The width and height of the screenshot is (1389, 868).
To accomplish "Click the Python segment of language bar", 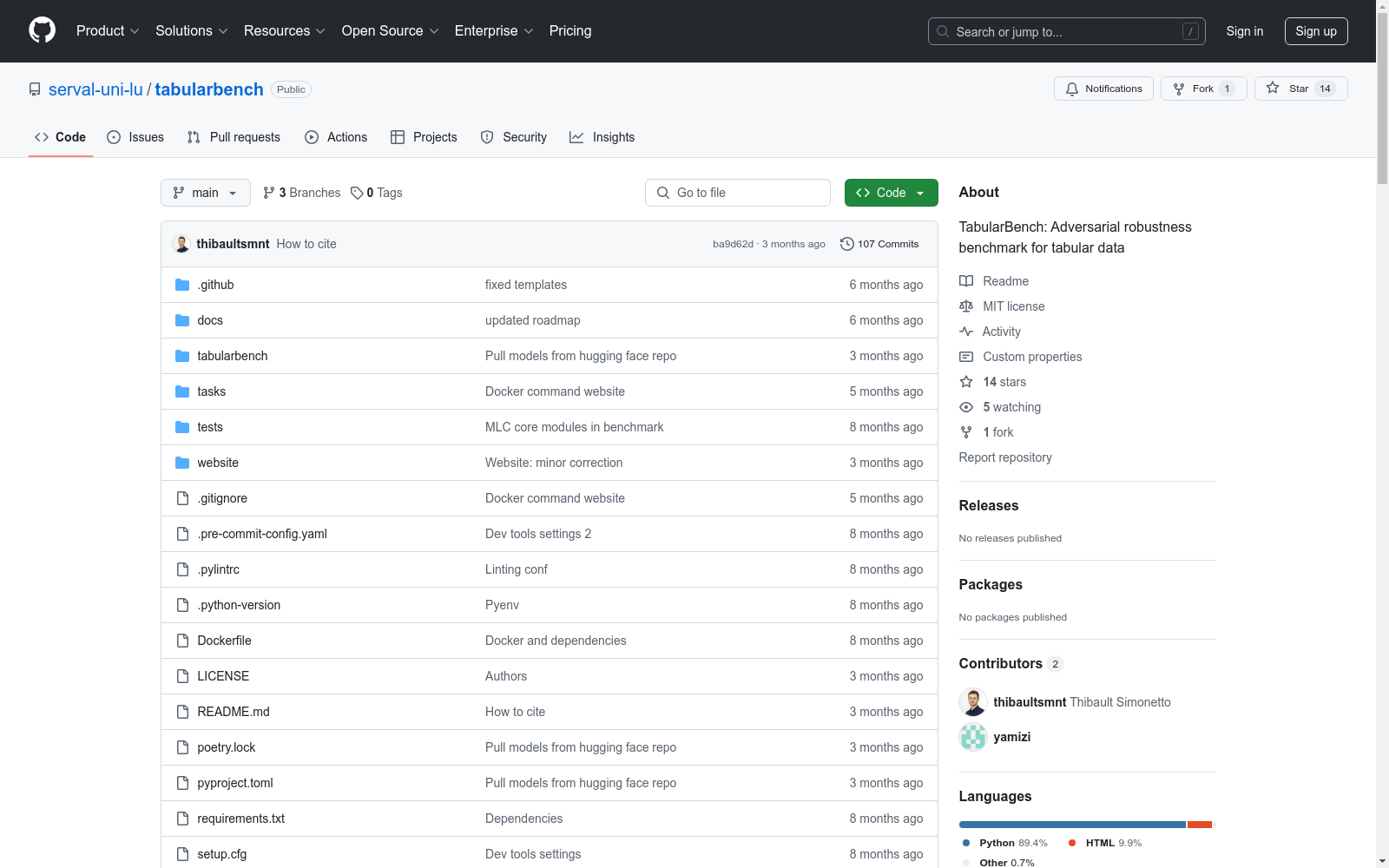I will pyautogui.click(x=1072, y=825).
